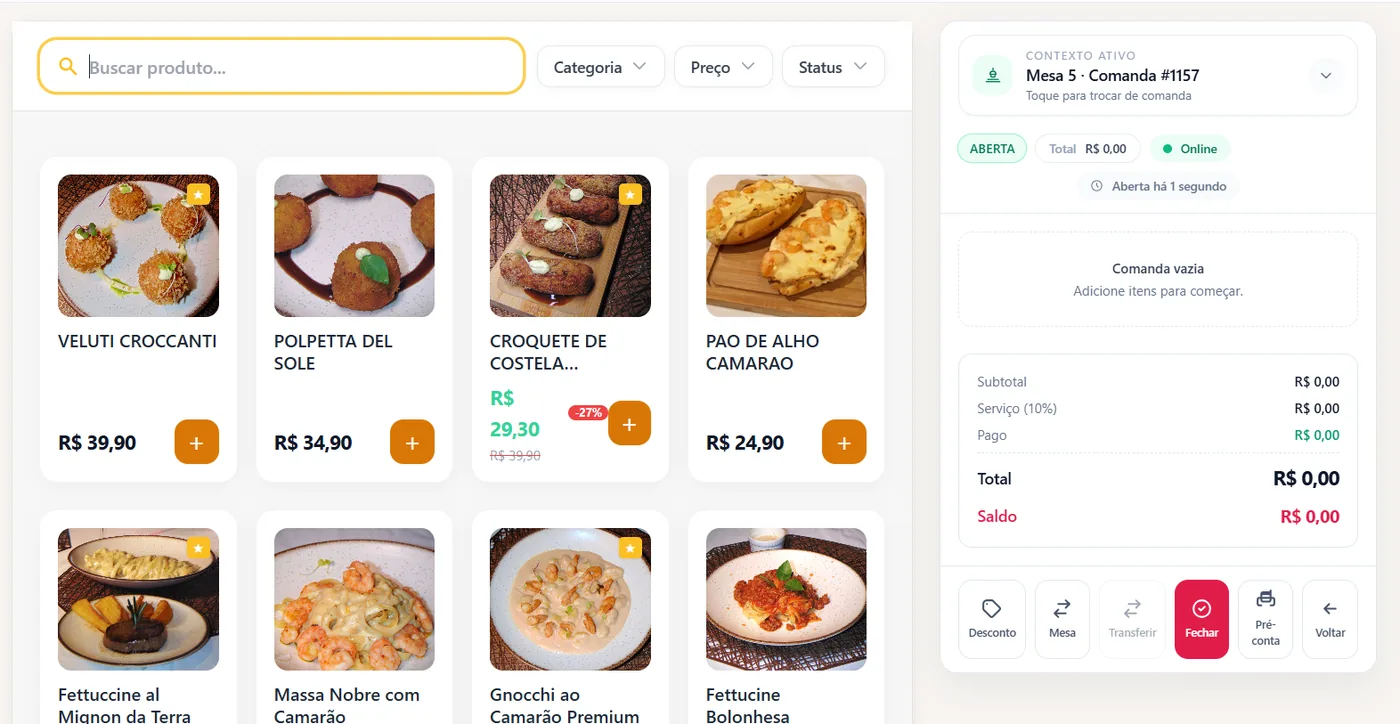Add Polpetta del Sole to the comanda
Image resolution: width=1400 pixels, height=724 pixels.
tap(412, 442)
